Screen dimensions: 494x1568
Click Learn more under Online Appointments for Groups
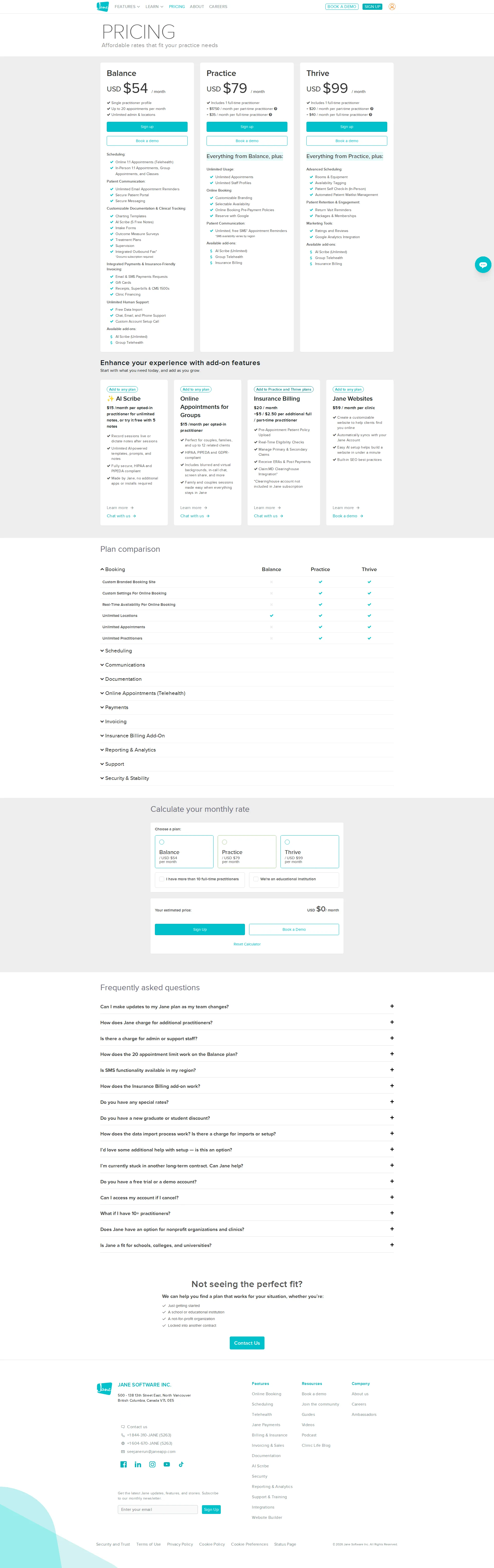pos(193,508)
